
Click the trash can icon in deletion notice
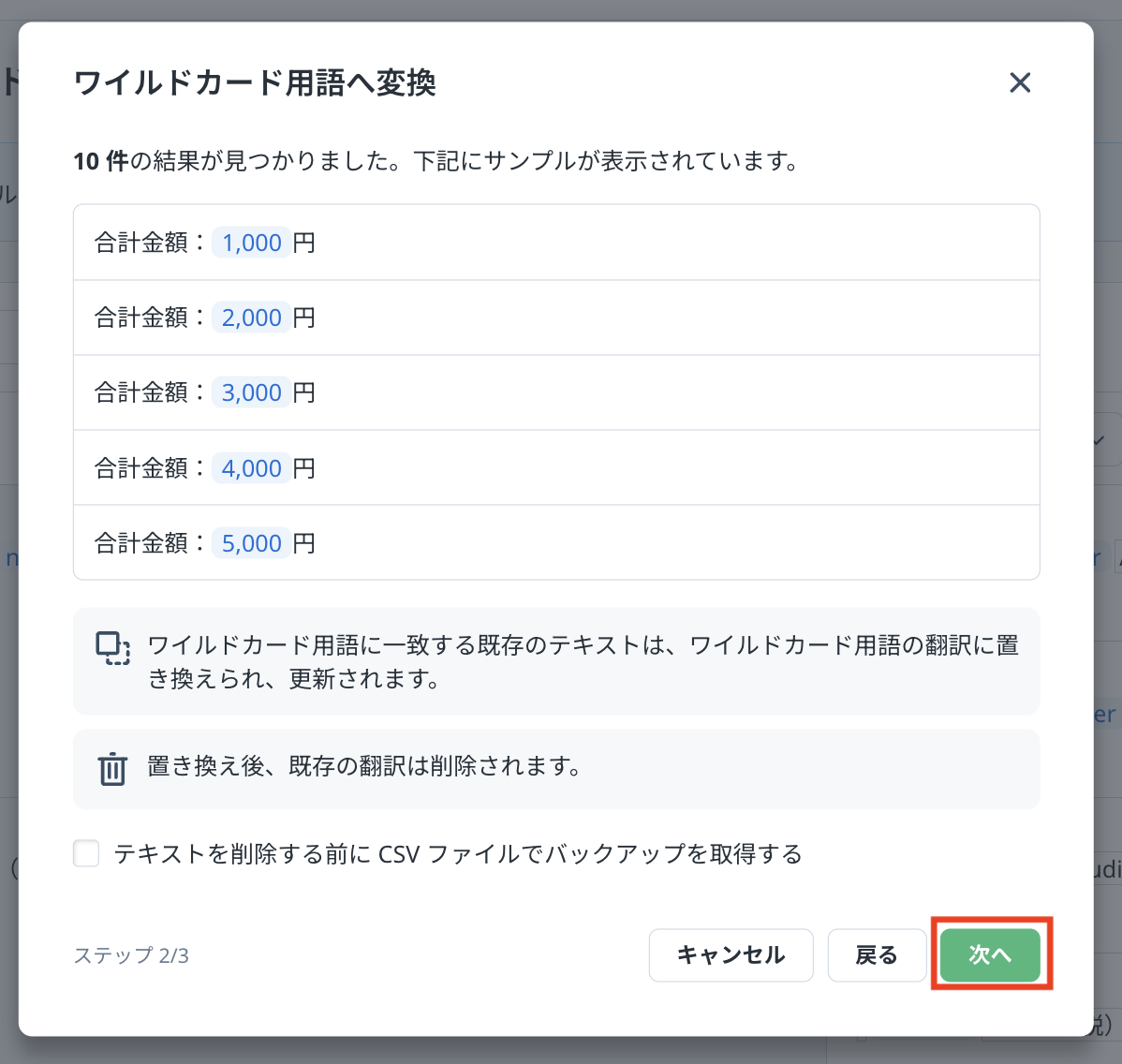112,769
